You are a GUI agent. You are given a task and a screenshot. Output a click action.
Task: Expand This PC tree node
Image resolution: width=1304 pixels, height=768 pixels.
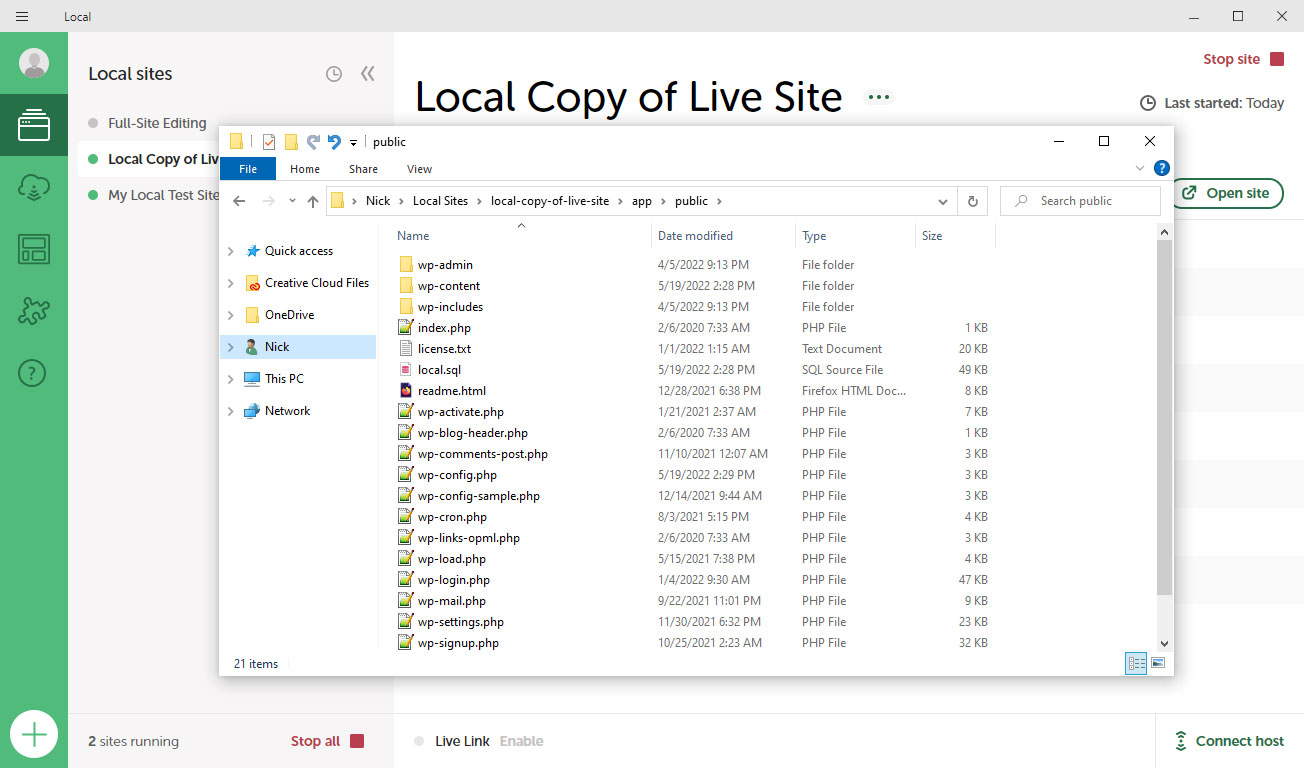pyautogui.click(x=231, y=379)
